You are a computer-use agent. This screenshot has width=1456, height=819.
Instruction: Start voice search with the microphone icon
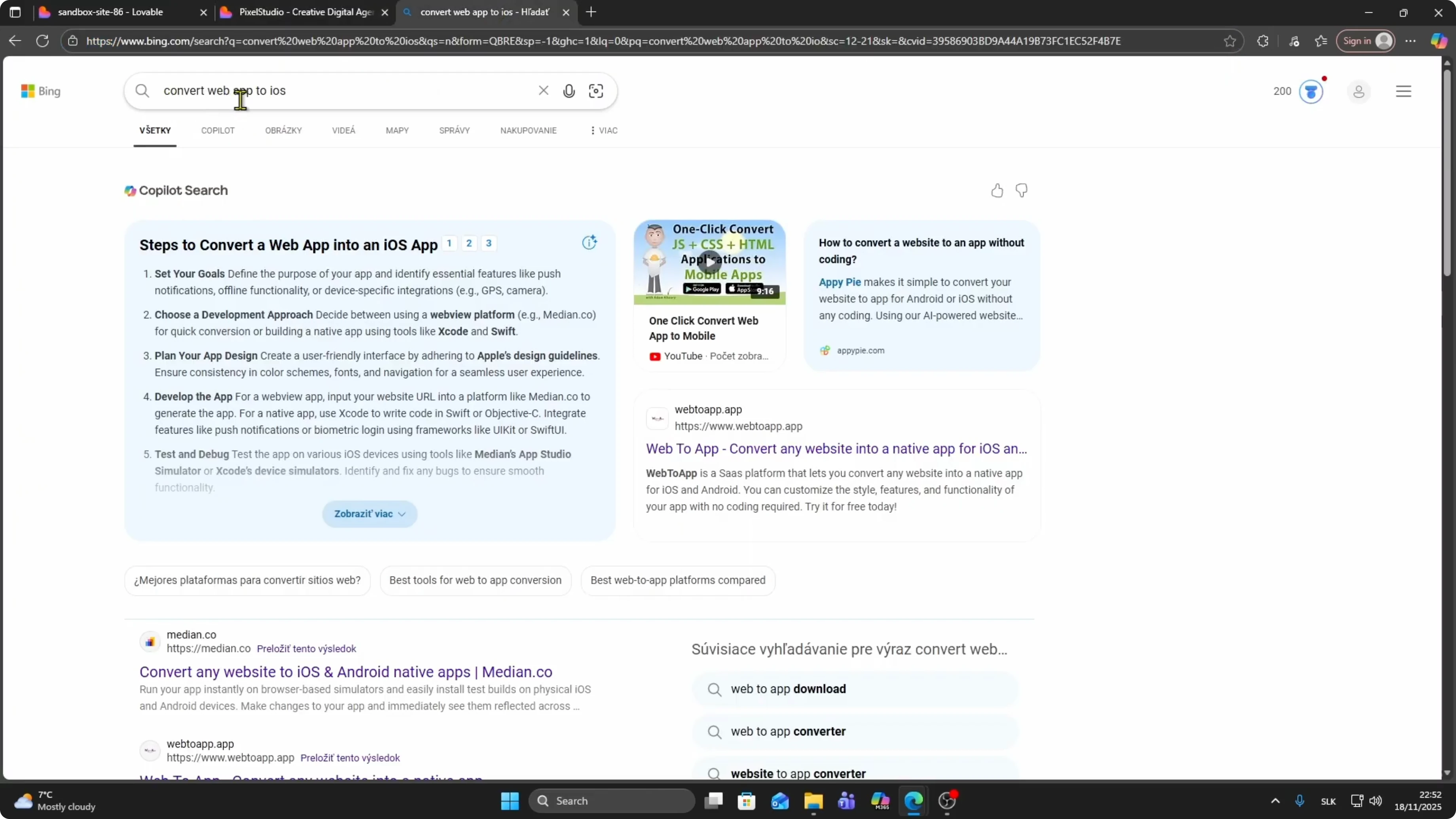click(x=569, y=91)
